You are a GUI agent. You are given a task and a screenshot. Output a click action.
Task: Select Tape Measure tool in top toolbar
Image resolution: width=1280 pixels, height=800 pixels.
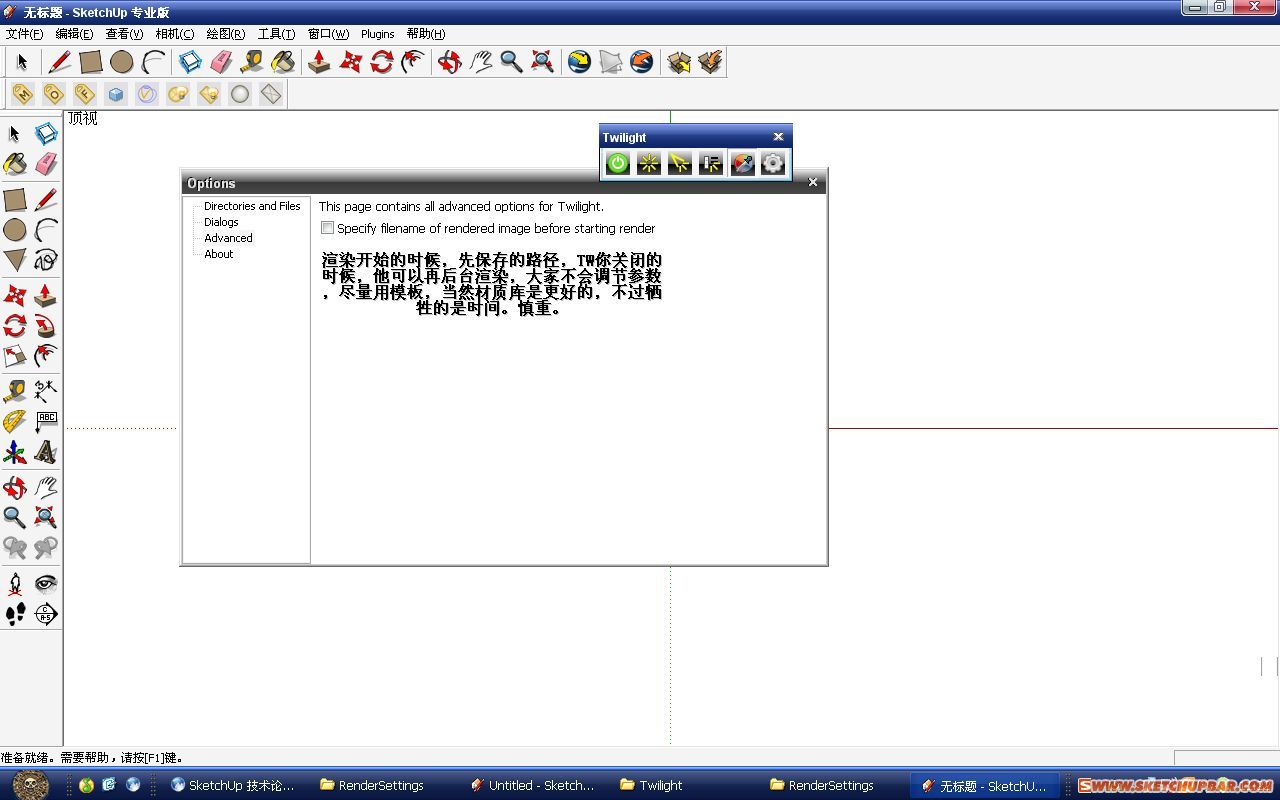point(252,62)
